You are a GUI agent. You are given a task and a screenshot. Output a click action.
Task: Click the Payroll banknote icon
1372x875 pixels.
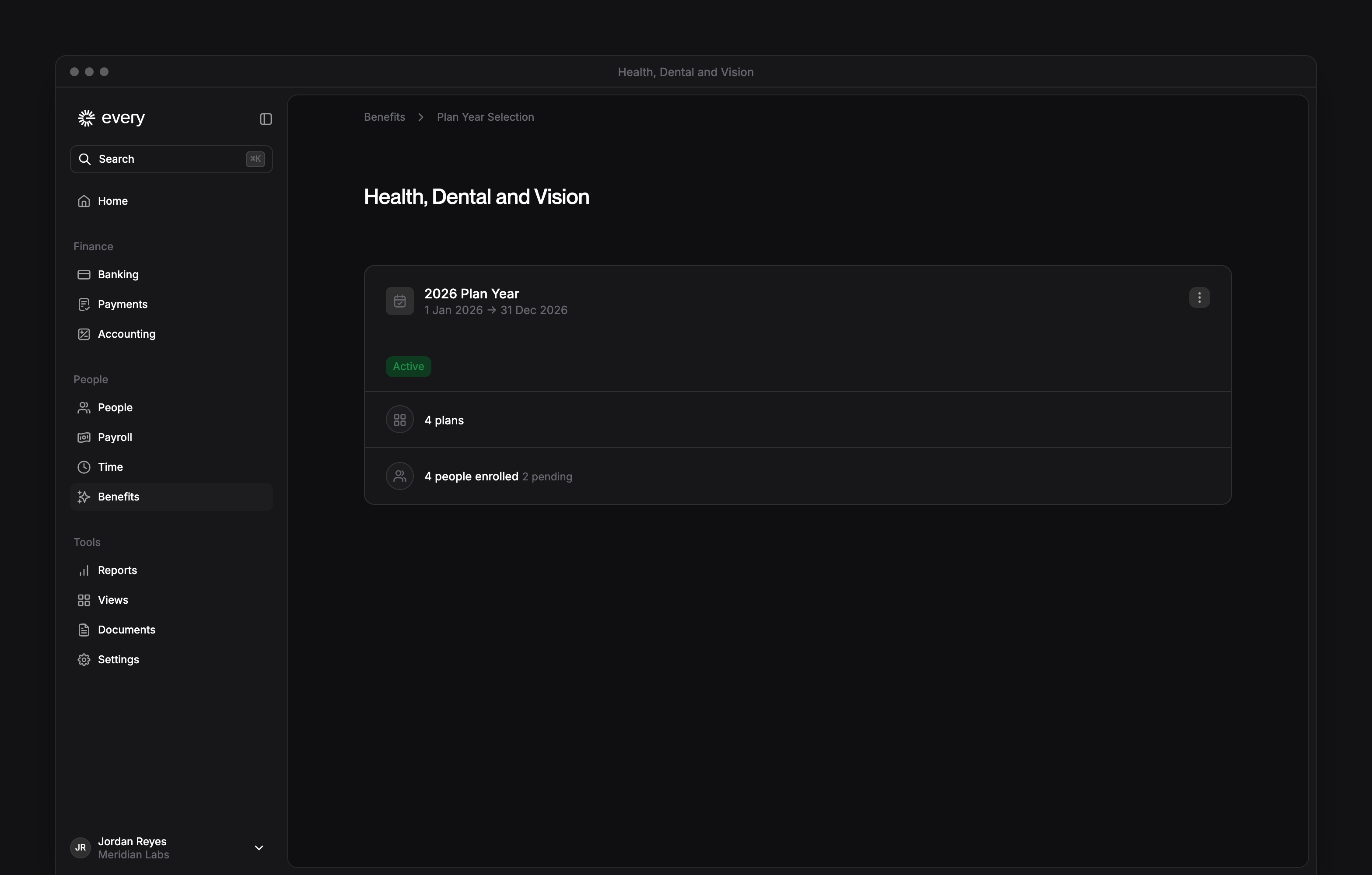(84, 437)
